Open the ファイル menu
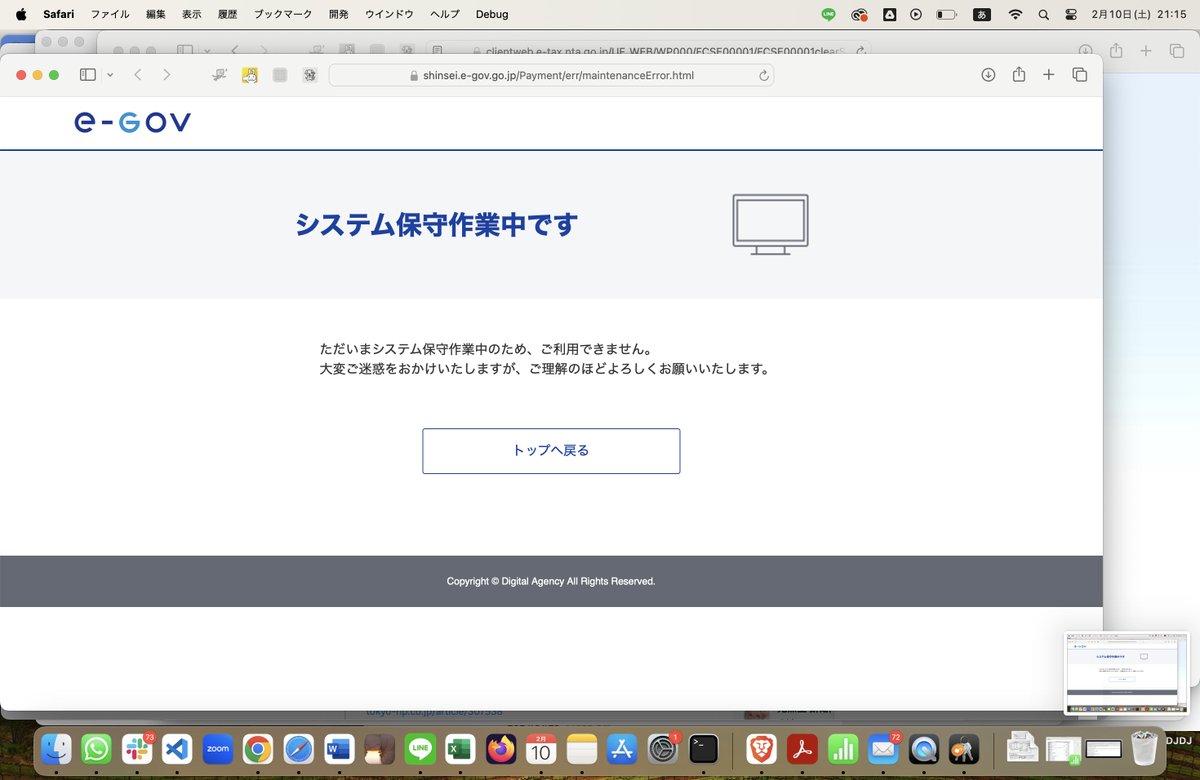The height and width of the screenshot is (780, 1200). point(110,14)
